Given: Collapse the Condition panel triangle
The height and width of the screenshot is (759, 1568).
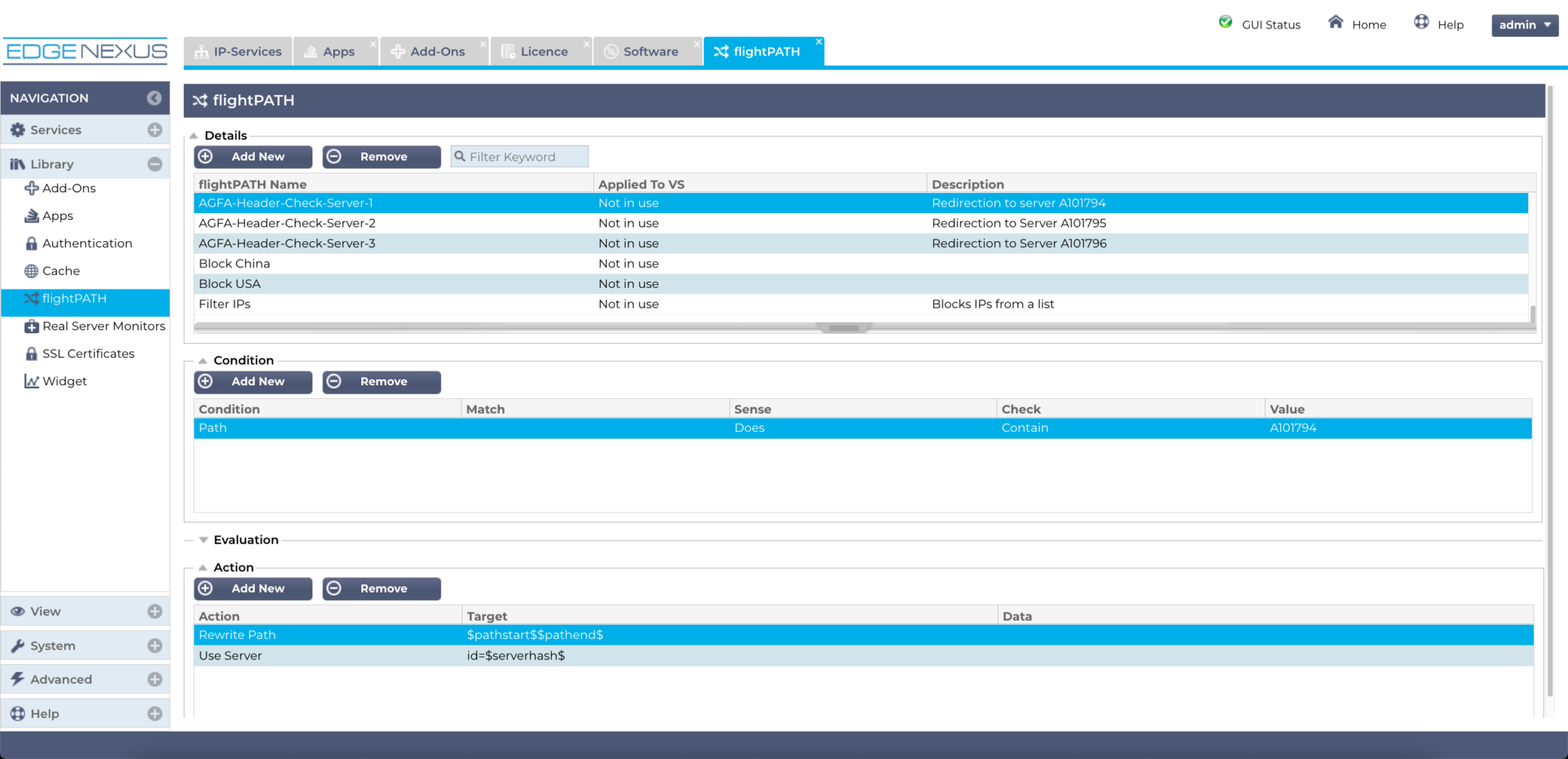Looking at the screenshot, I should pyautogui.click(x=204, y=361).
